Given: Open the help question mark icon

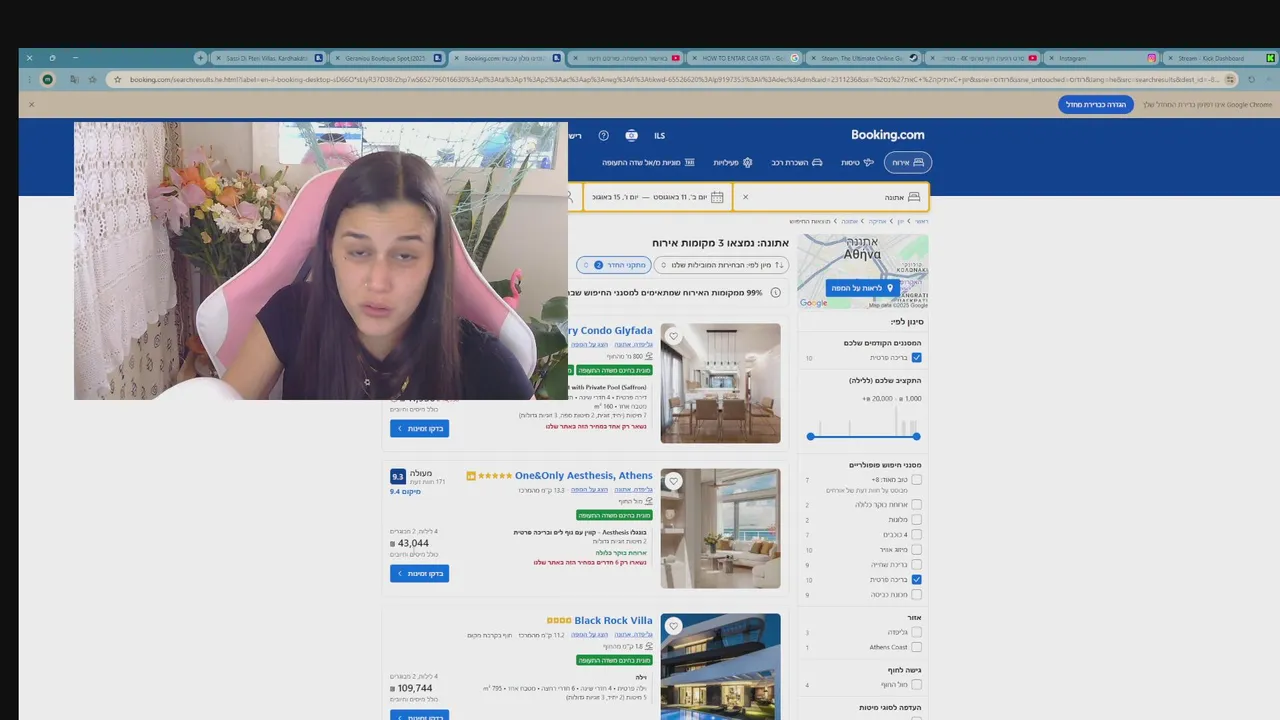Looking at the screenshot, I should [603, 135].
